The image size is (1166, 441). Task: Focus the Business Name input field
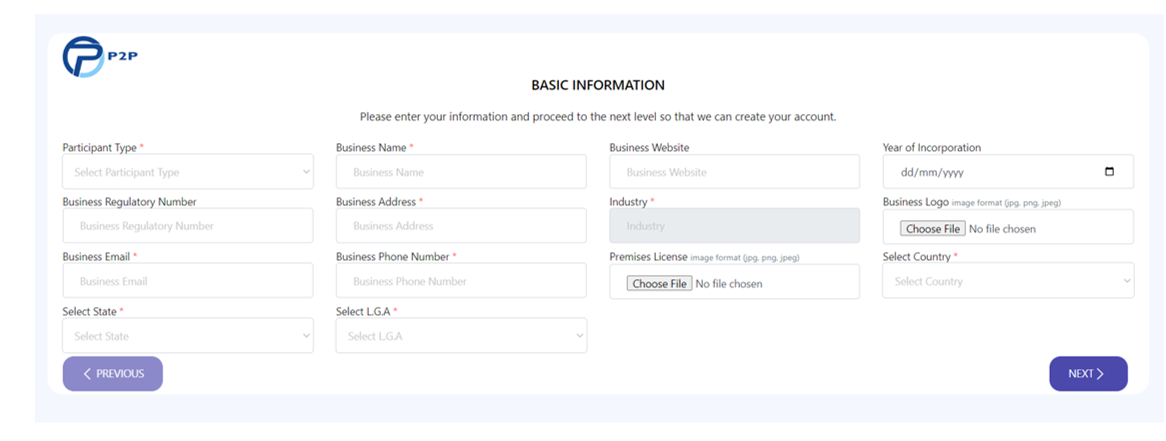[461, 172]
